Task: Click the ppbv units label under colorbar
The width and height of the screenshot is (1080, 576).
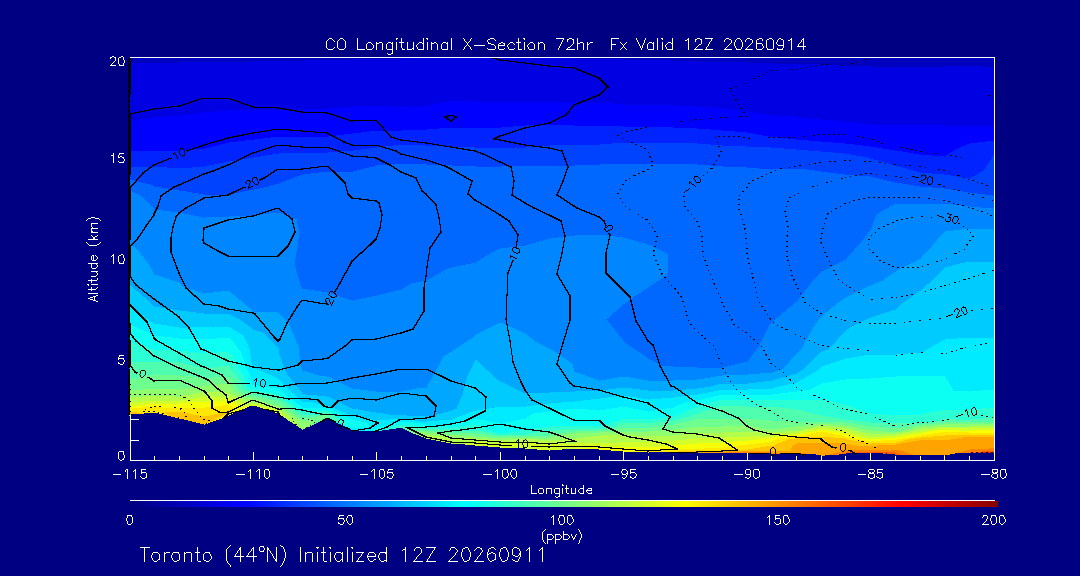Action: tap(561, 535)
